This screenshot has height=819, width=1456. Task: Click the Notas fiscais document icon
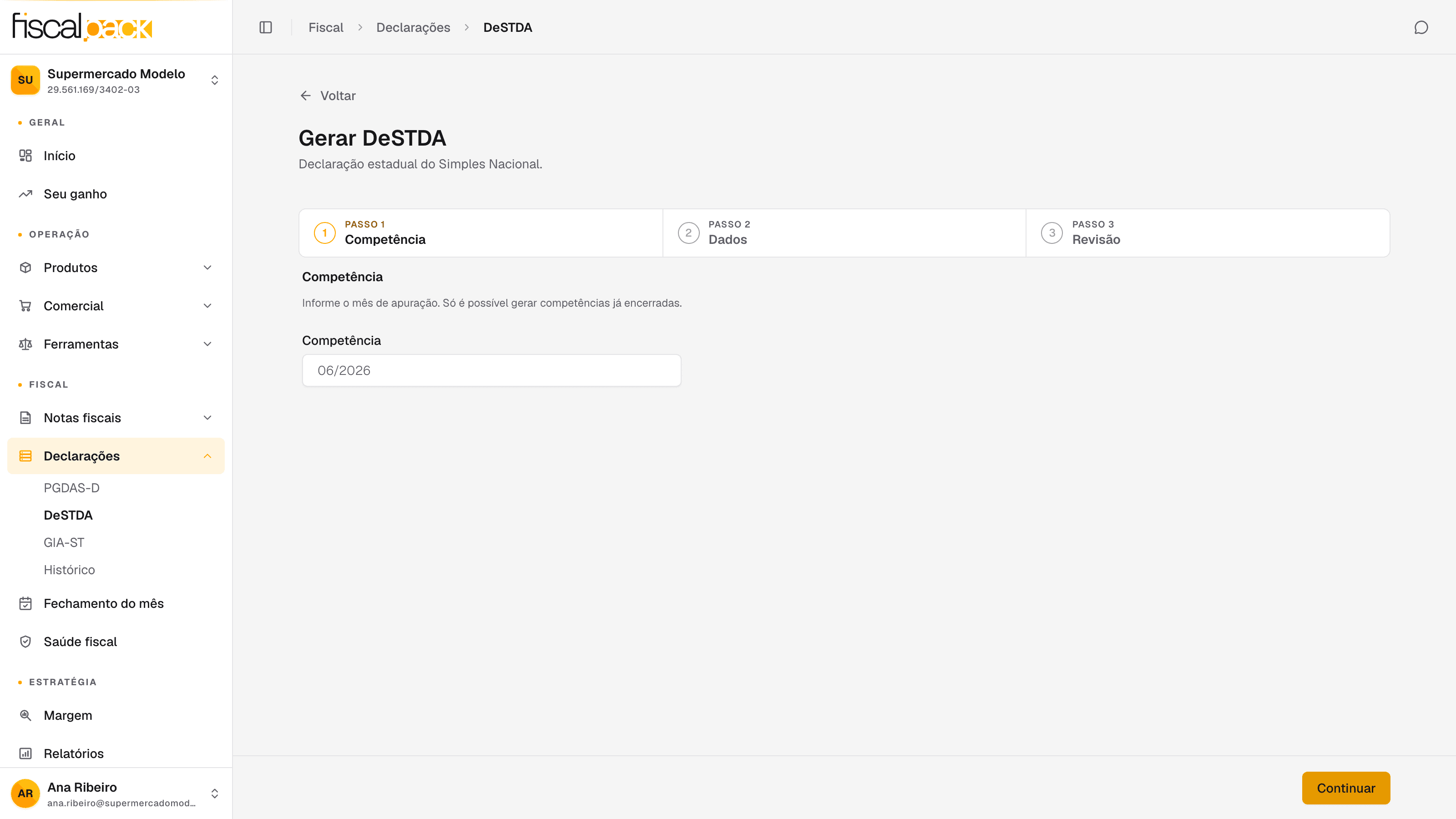tap(25, 418)
